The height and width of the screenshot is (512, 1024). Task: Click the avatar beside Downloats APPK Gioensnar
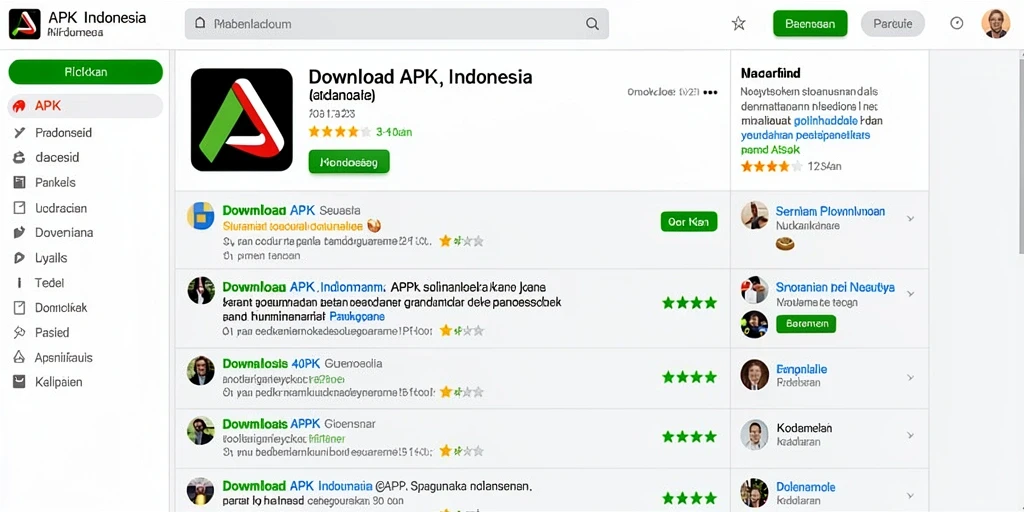(x=200, y=430)
